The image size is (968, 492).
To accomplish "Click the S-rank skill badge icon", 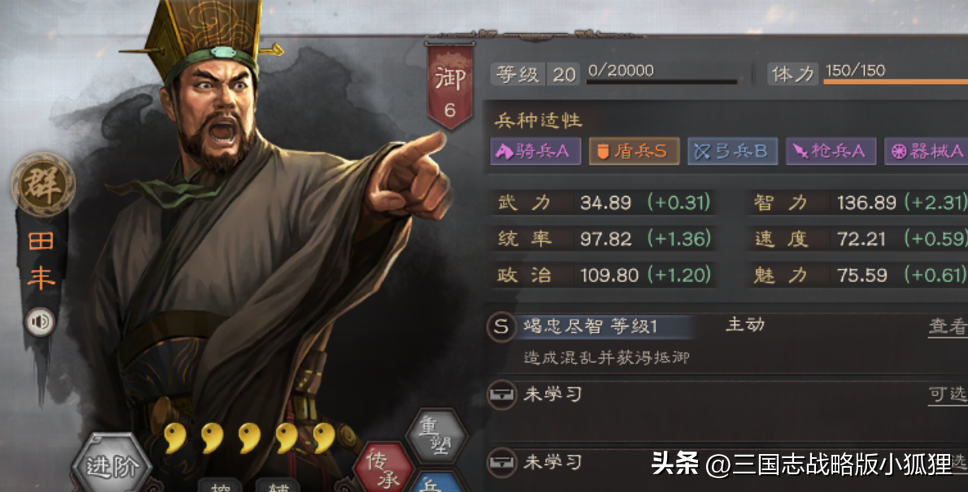I will 501,327.
